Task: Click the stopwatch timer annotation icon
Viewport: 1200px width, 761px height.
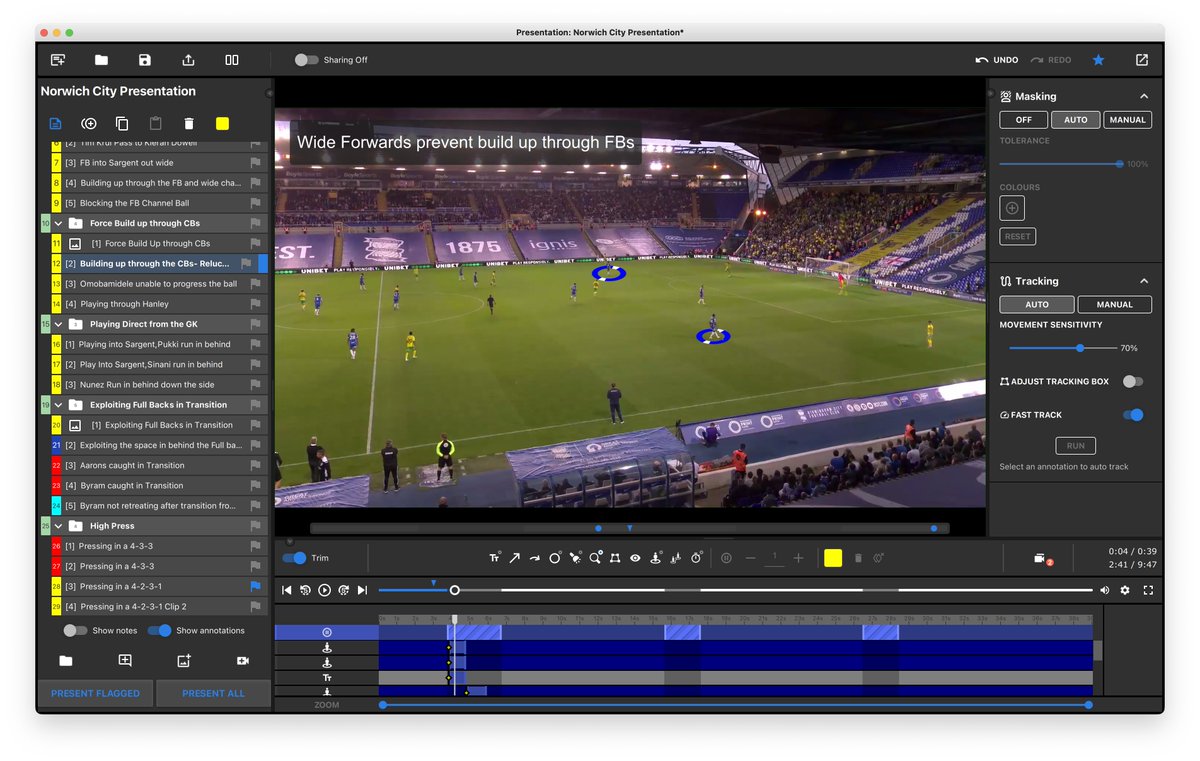Action: pyautogui.click(x=696, y=558)
